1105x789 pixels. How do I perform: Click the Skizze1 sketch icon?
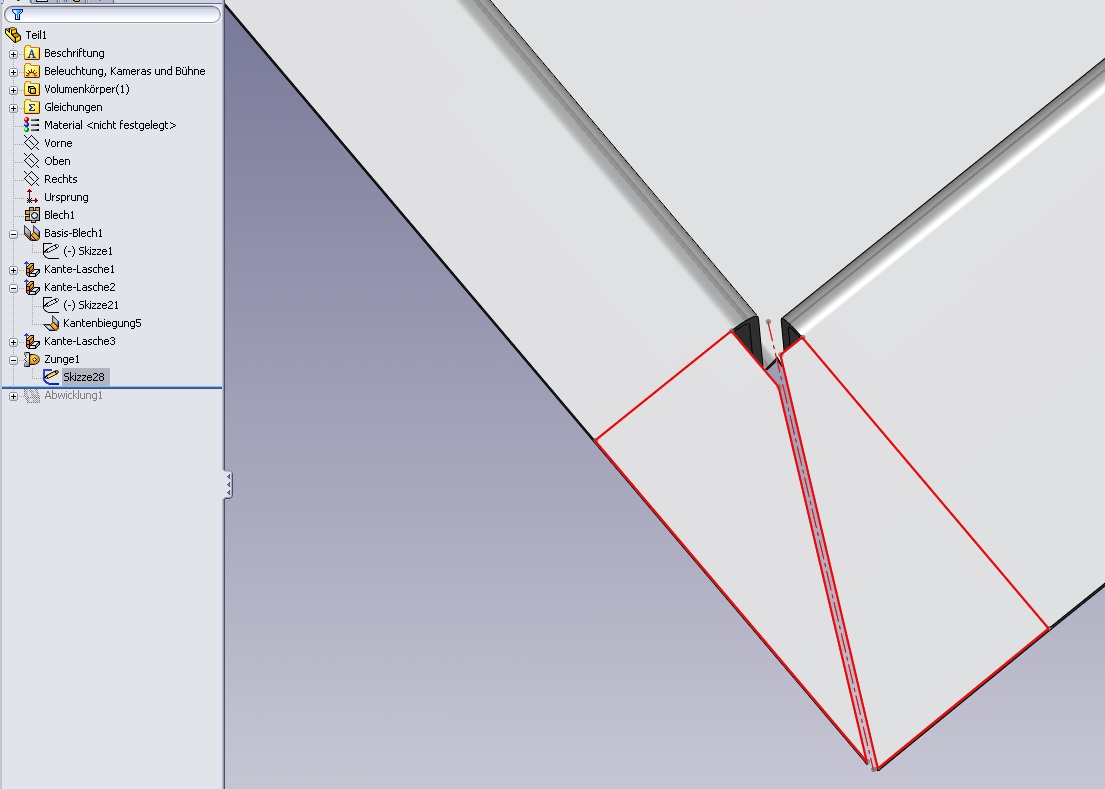pyautogui.click(x=51, y=251)
